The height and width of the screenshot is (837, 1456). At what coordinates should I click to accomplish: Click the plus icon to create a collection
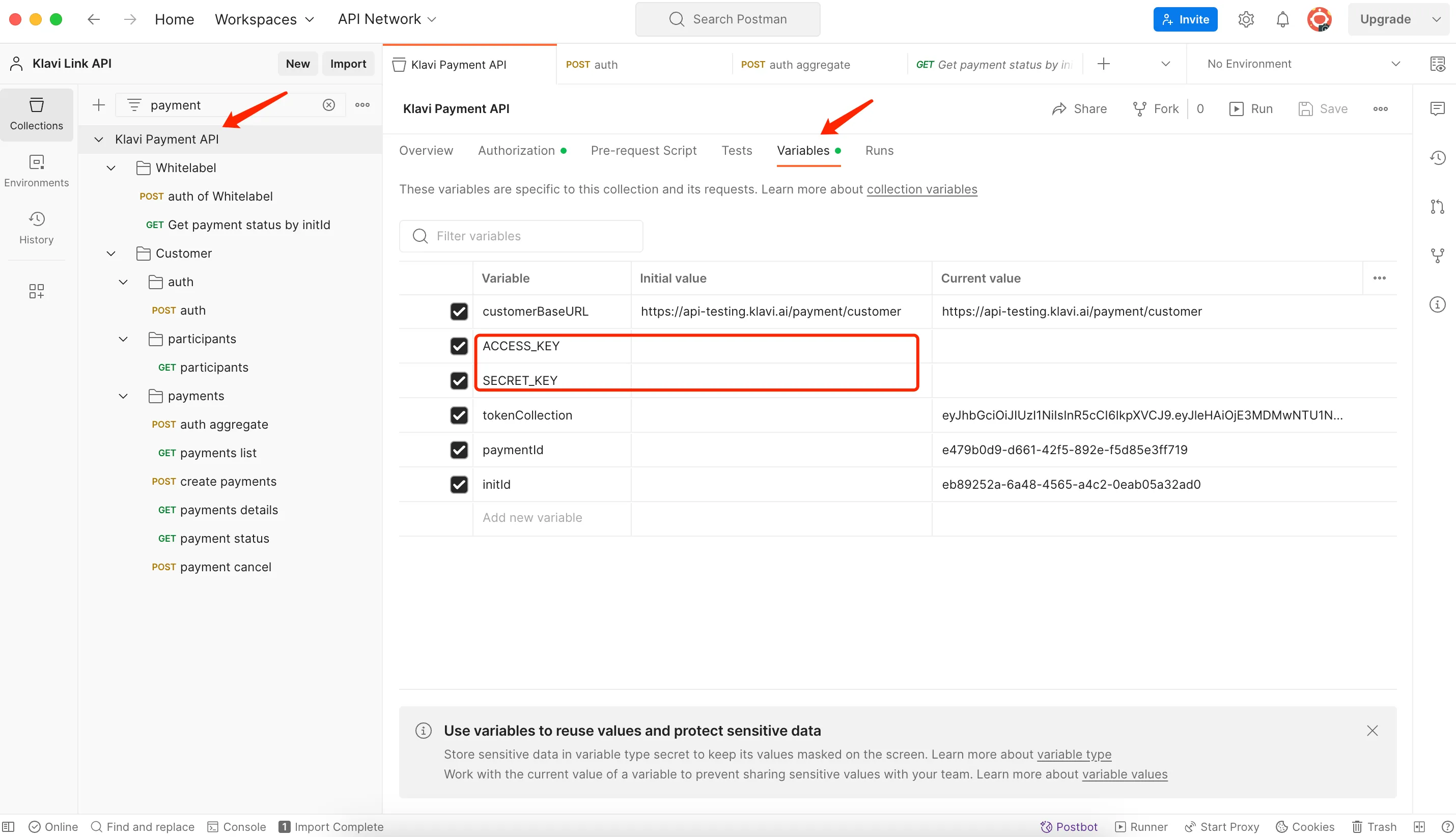point(99,105)
